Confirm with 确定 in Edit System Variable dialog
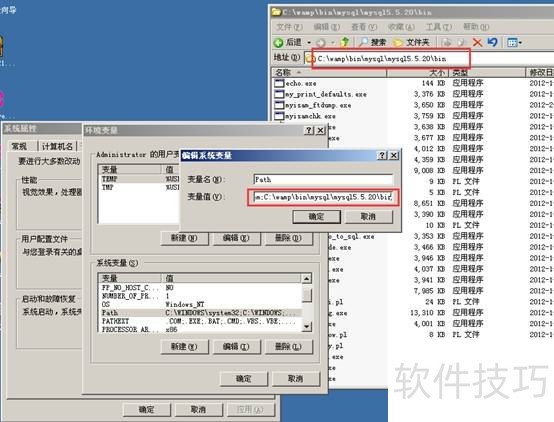The image size is (554, 422). point(317,217)
